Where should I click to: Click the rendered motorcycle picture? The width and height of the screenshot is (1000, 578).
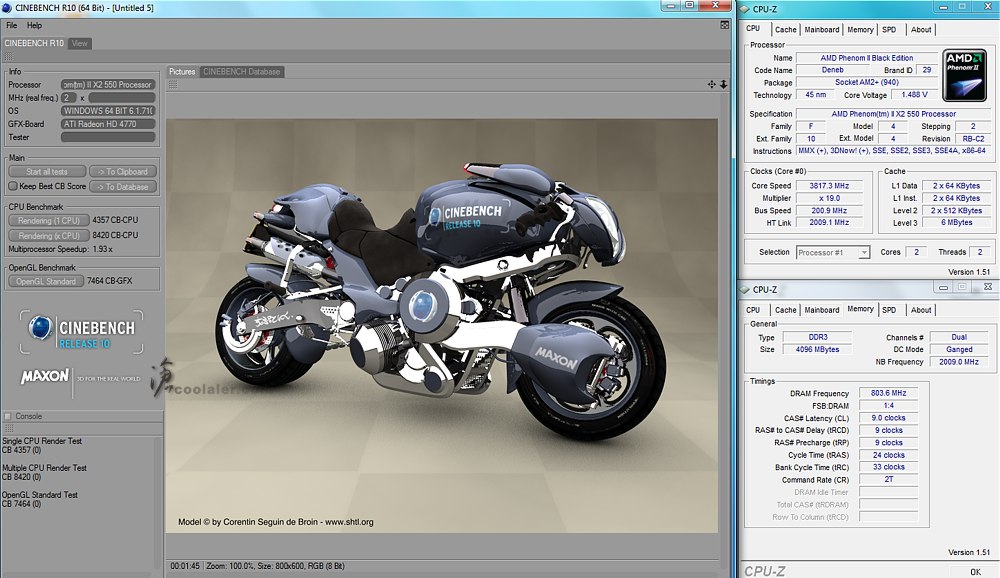tap(442, 325)
